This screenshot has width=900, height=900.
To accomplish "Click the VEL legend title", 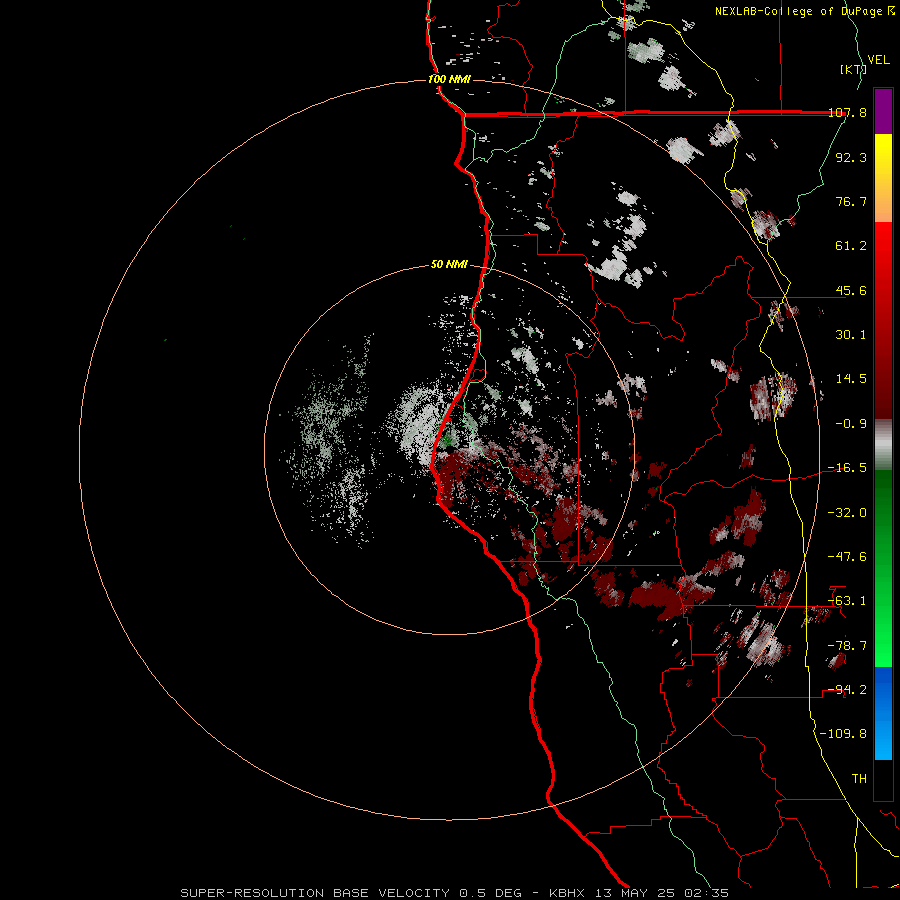I will (x=878, y=59).
